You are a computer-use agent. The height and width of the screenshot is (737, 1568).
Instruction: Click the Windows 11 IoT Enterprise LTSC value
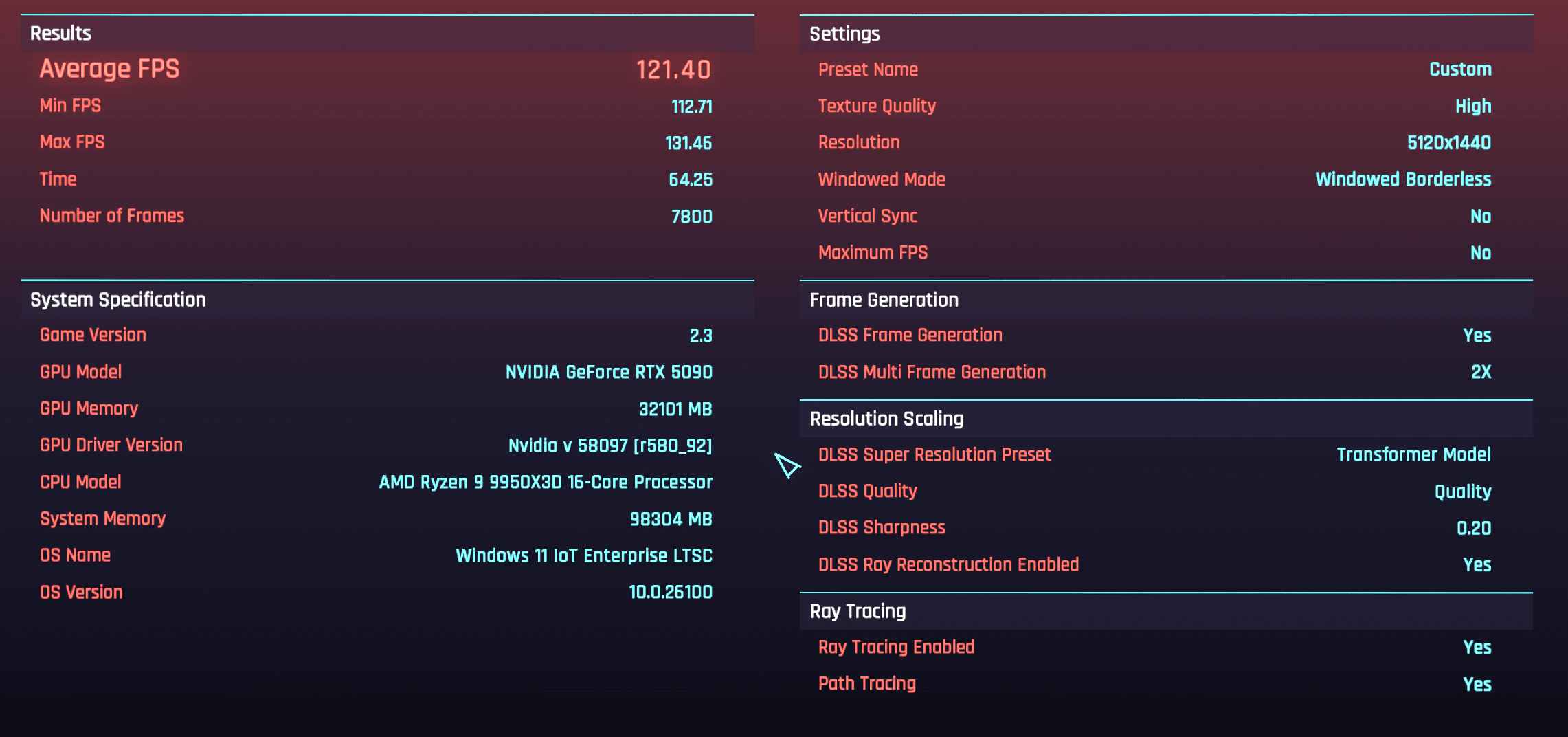click(583, 555)
